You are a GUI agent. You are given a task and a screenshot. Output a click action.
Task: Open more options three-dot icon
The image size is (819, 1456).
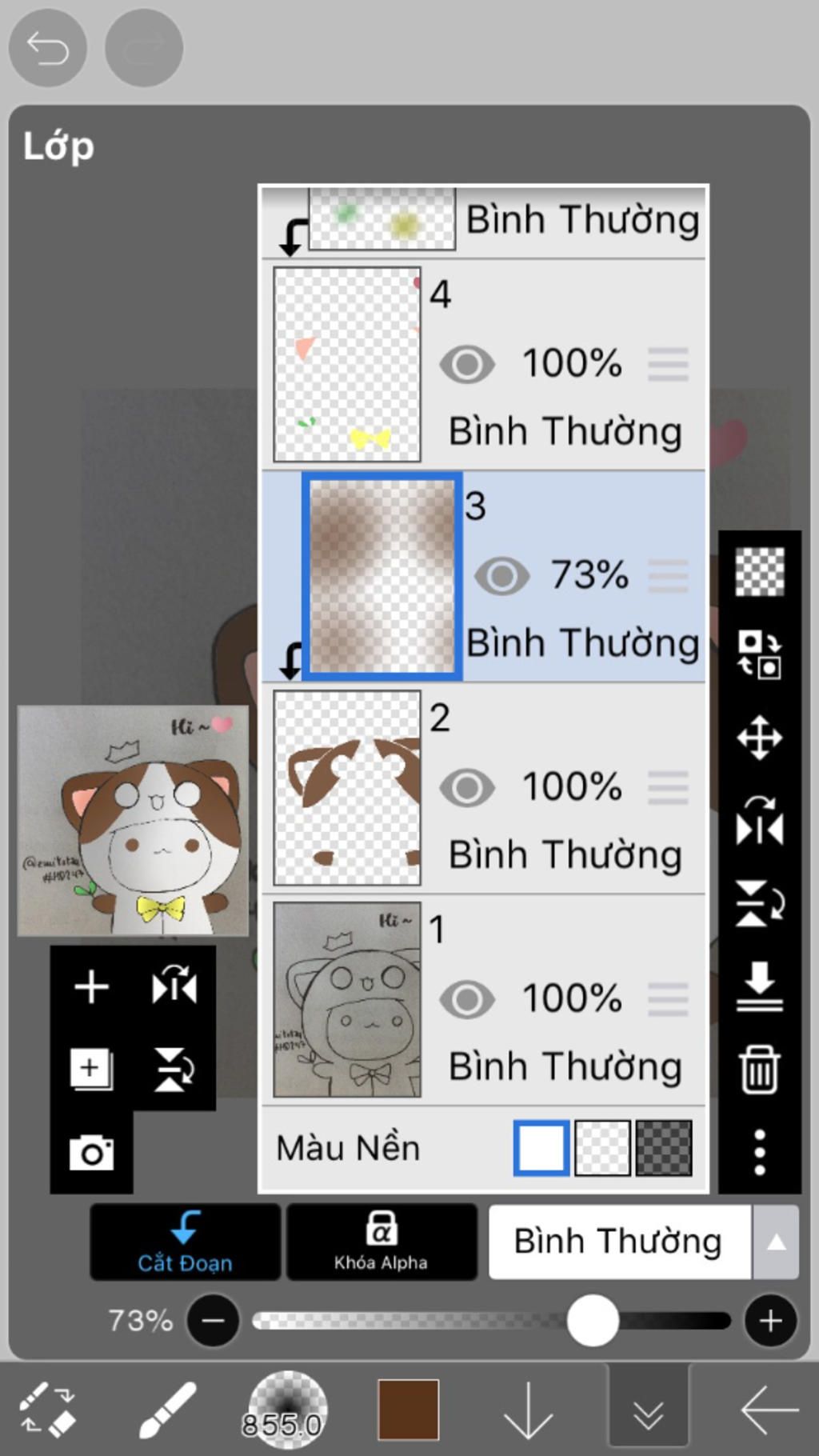(x=759, y=1152)
